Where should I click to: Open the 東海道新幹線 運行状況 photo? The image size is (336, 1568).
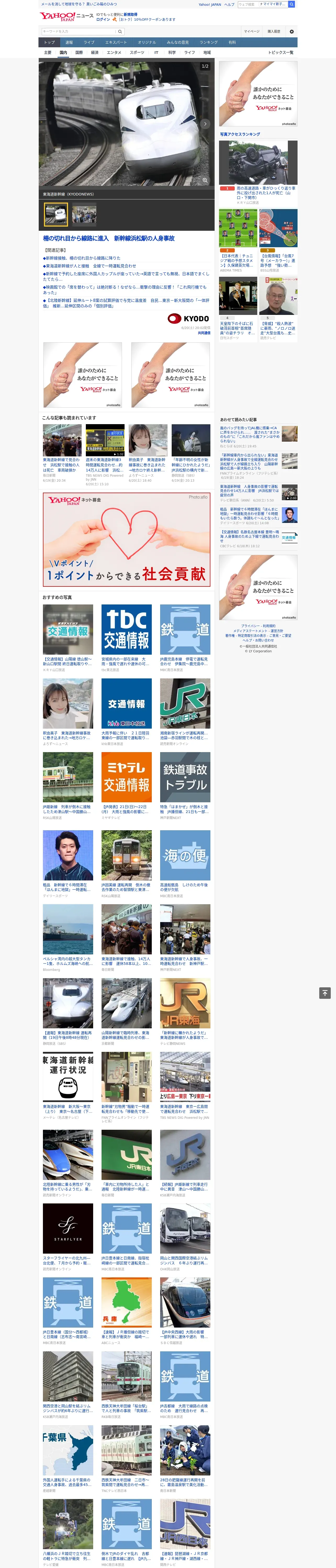coord(68,1077)
